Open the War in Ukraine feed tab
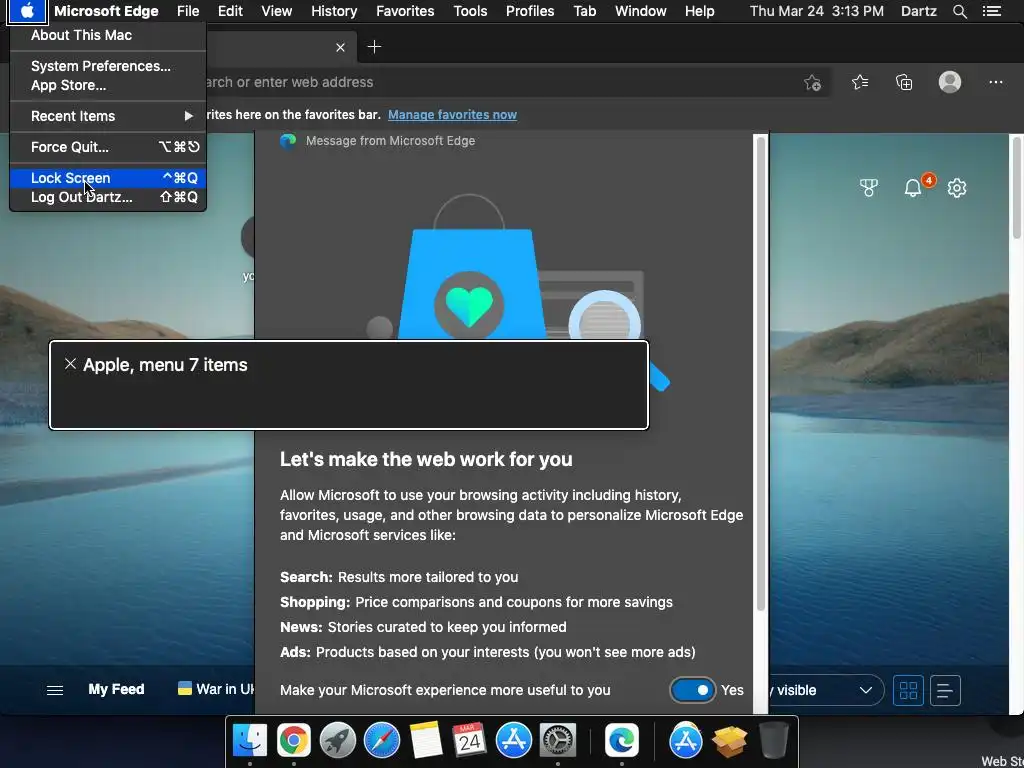Viewport: 1024px width, 768px height. click(216, 689)
